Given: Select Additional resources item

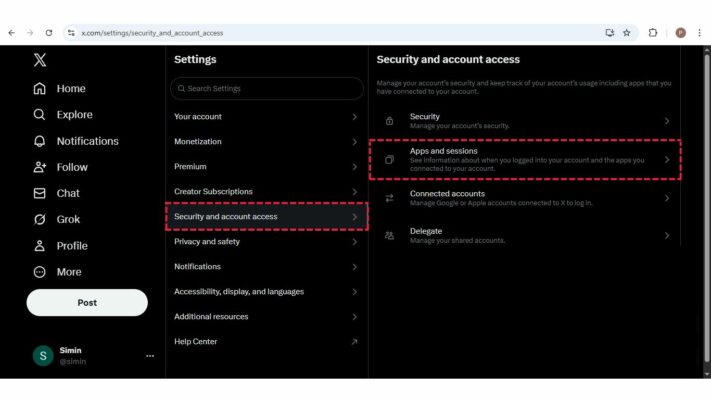Looking at the screenshot, I should click(x=267, y=317).
